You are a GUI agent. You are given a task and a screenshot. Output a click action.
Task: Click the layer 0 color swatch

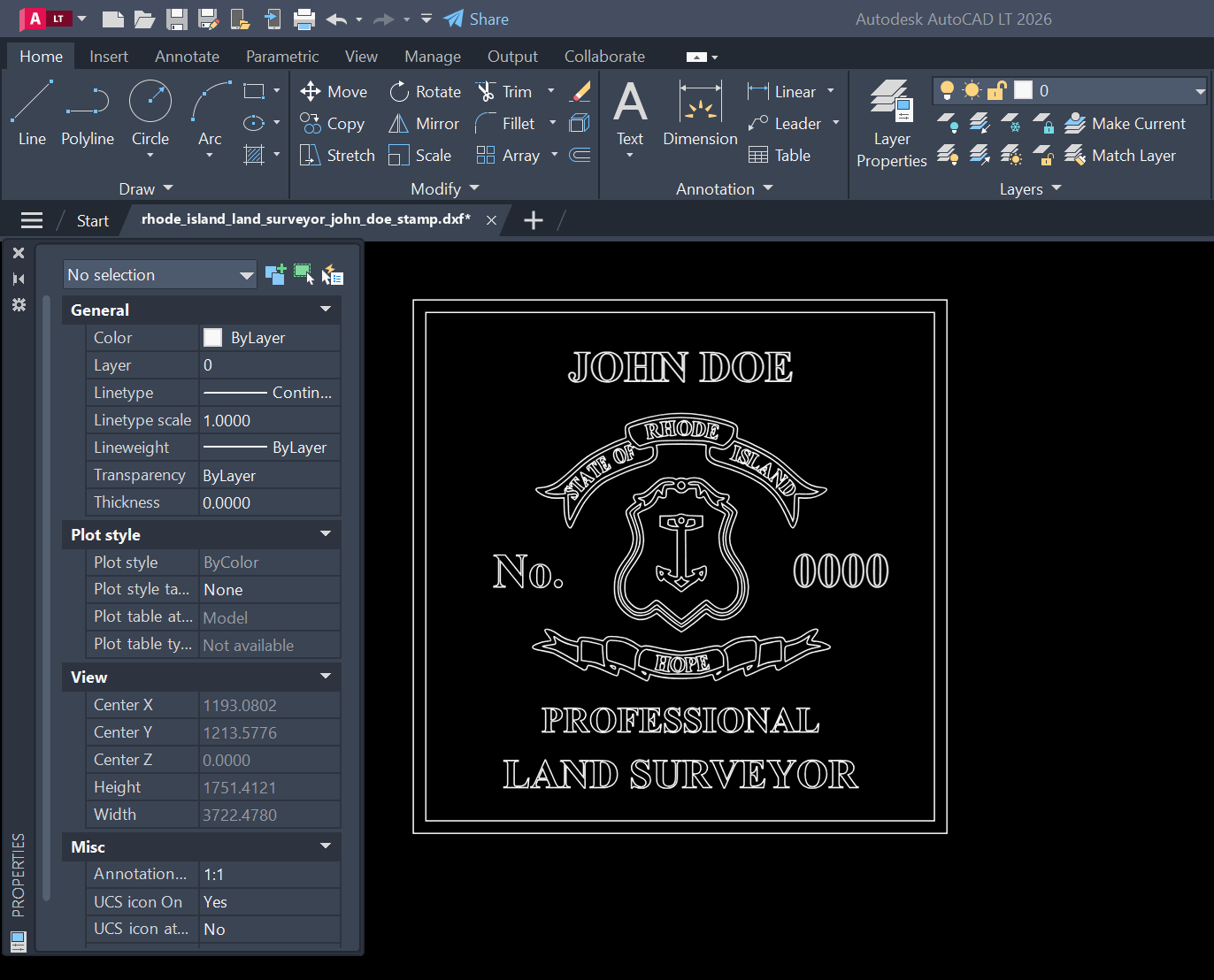[x=1023, y=90]
